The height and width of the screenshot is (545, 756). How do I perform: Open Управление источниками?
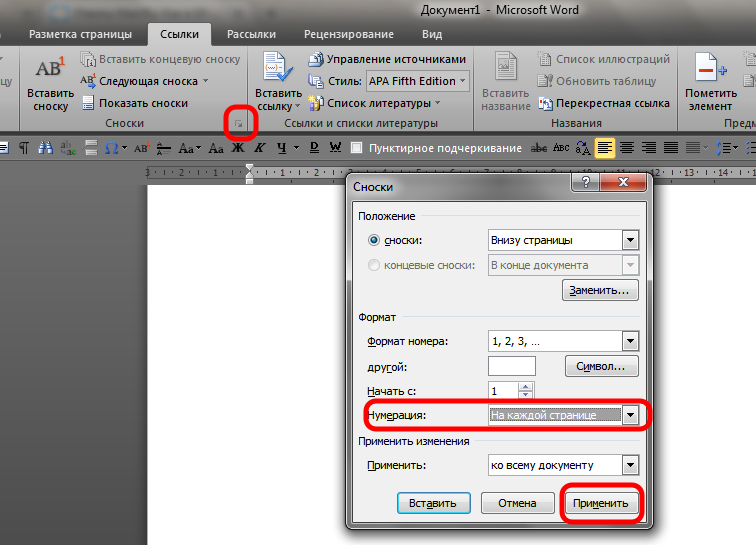tap(387, 59)
